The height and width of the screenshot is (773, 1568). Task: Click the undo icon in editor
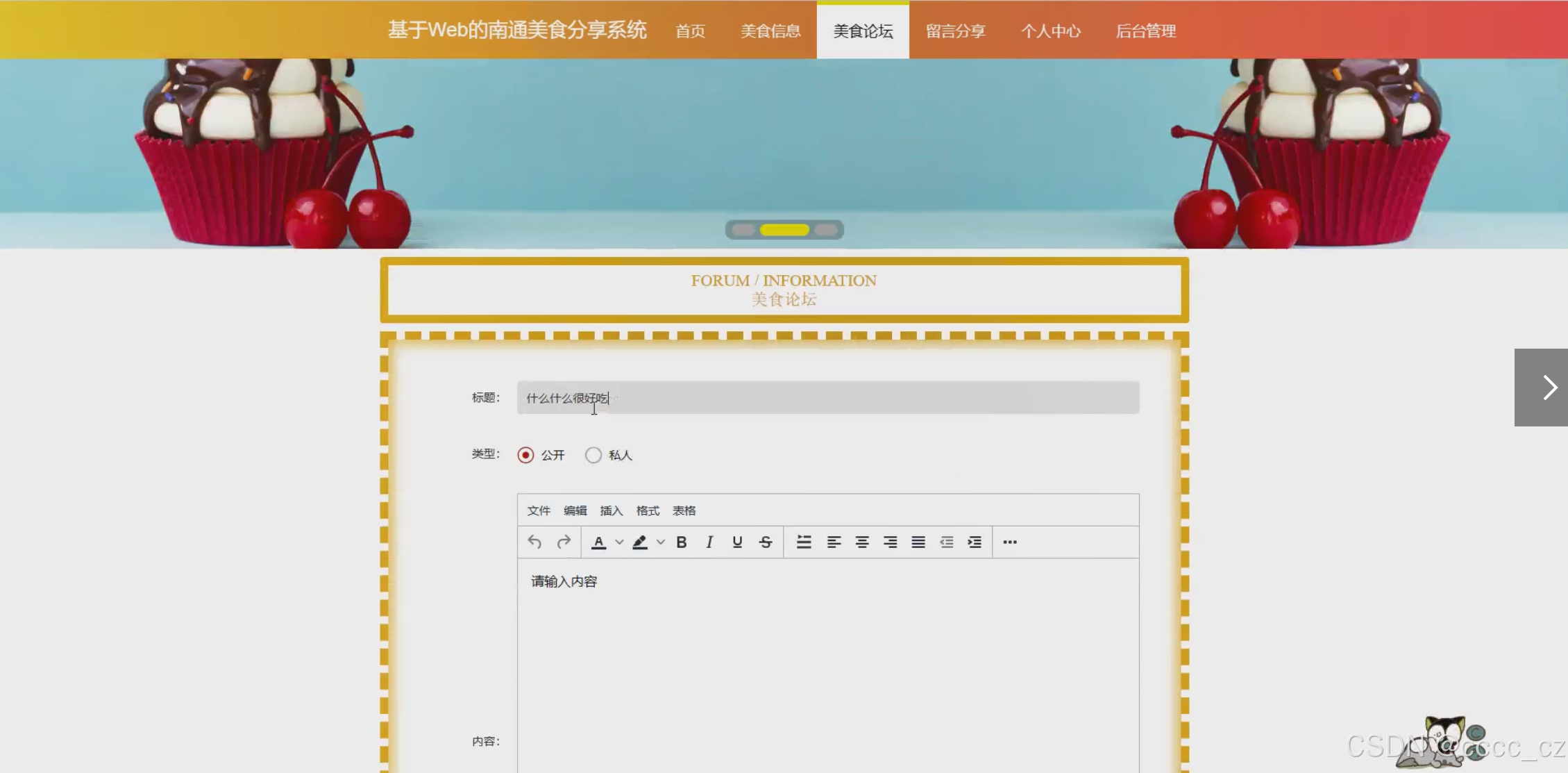pyautogui.click(x=534, y=542)
